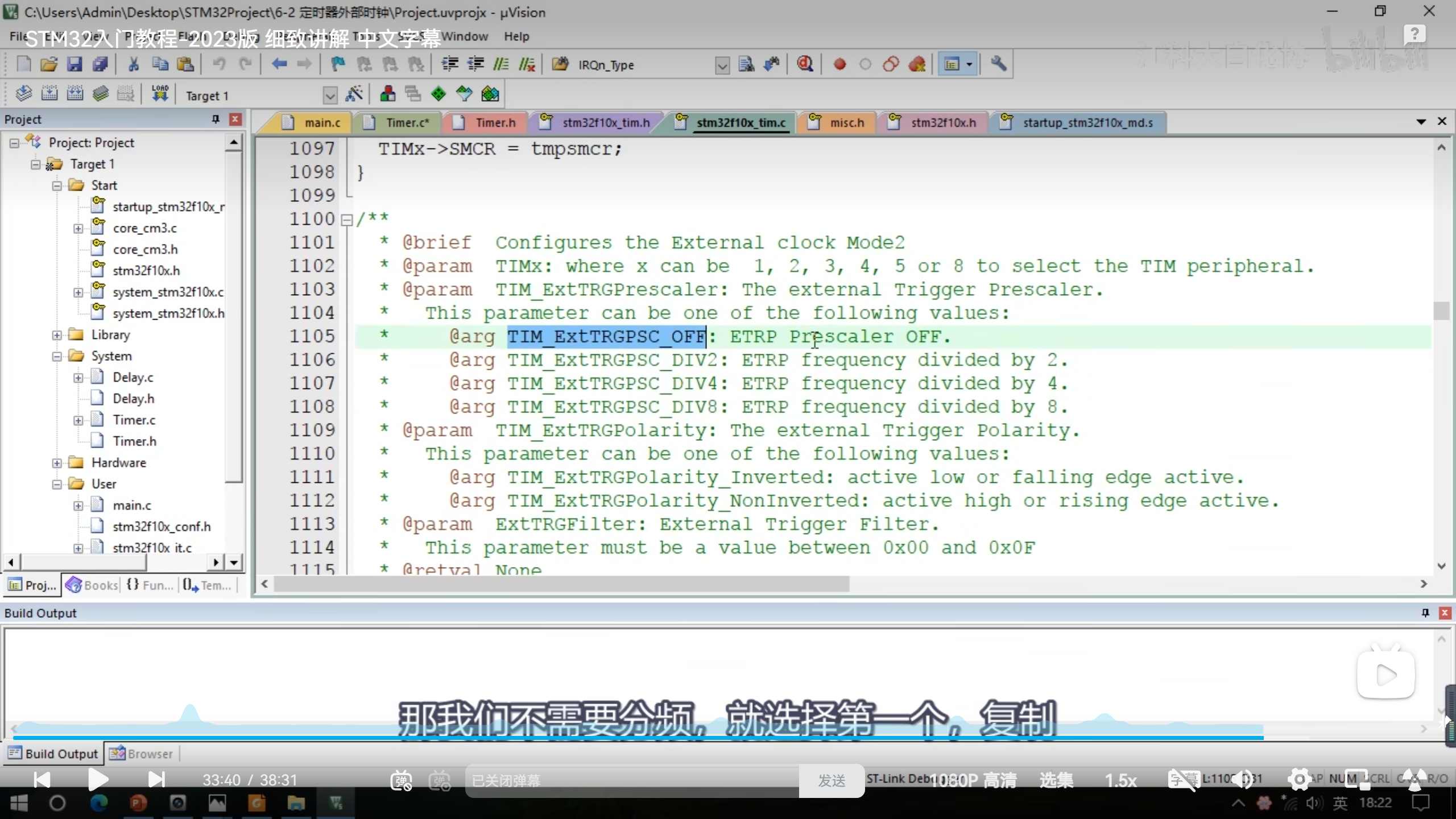Toggle the video subtitle button off
This screenshot has height=819, width=1456.
coord(1184,779)
